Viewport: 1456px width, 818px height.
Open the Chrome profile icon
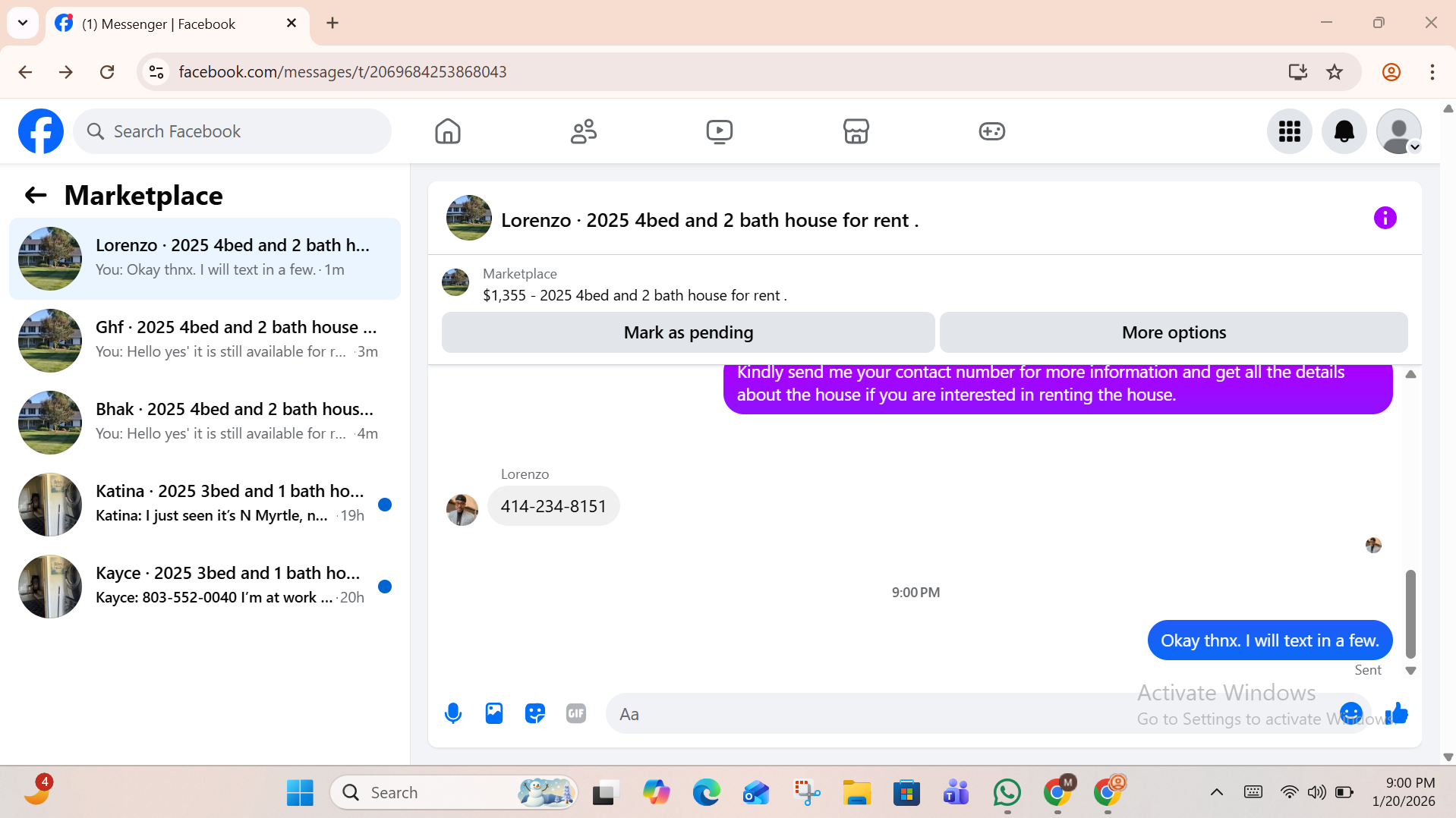pos(1391,72)
